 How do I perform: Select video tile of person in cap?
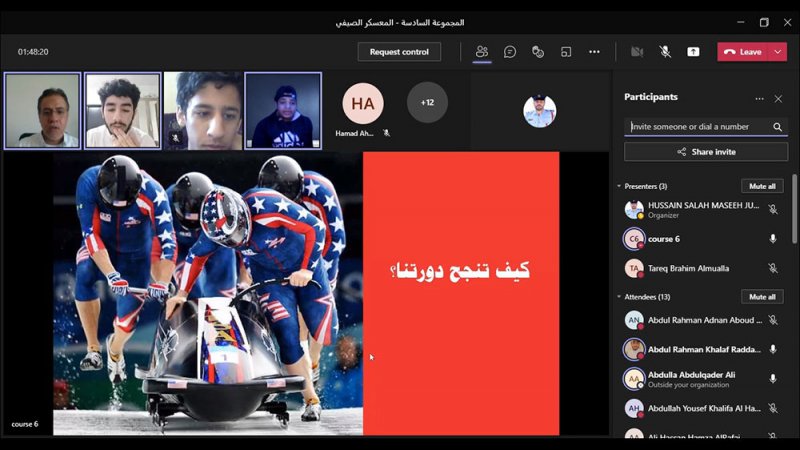pyautogui.click(x=283, y=111)
